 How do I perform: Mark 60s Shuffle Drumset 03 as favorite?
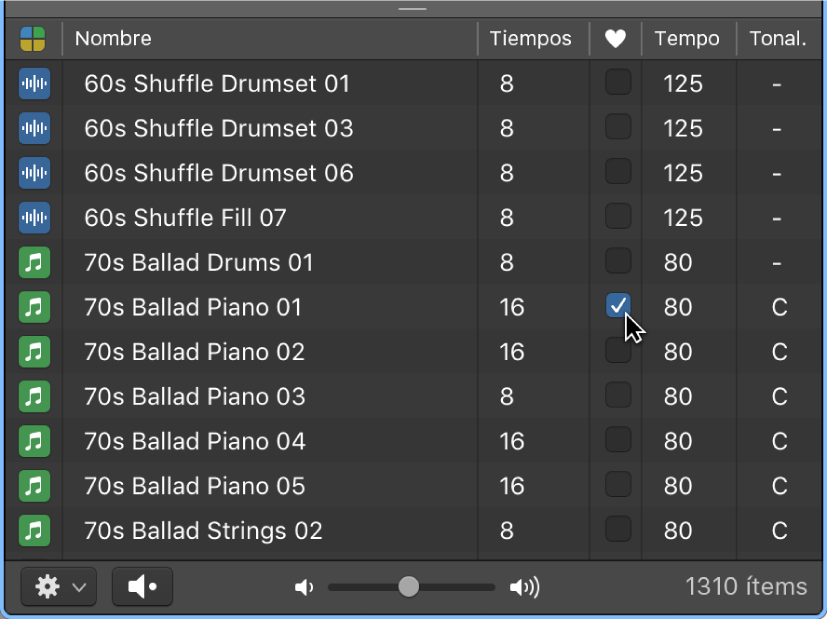click(618, 127)
